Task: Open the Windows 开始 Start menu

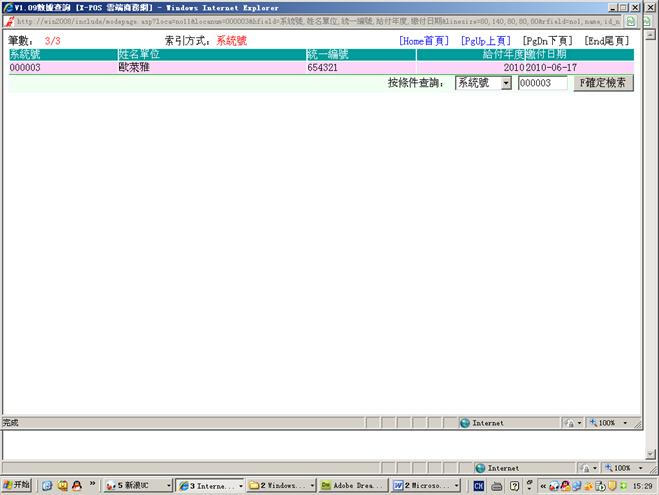Action: click(17, 485)
